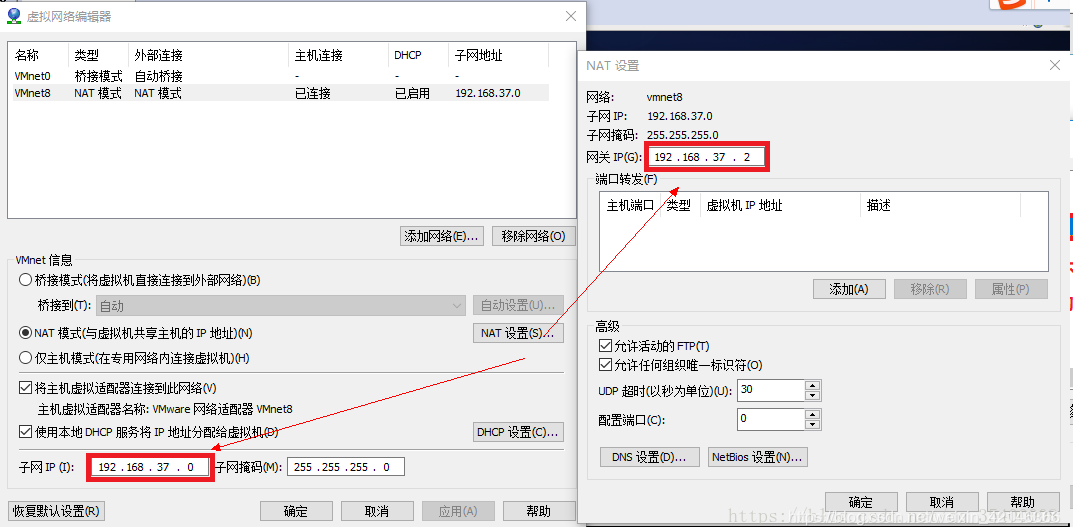Click the UDP 超时 value field

(771, 390)
